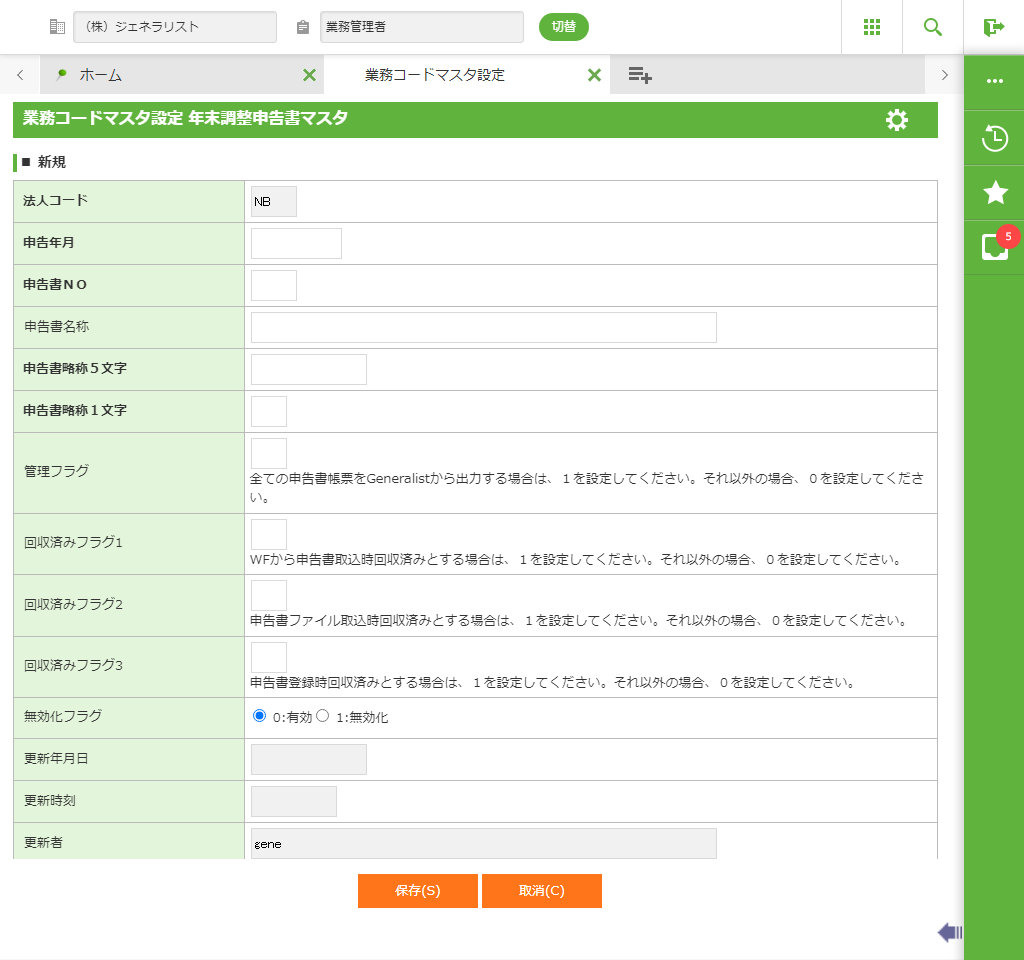Select the 1:無効化 radio button
This screenshot has width=1024, height=960.
coord(323,716)
